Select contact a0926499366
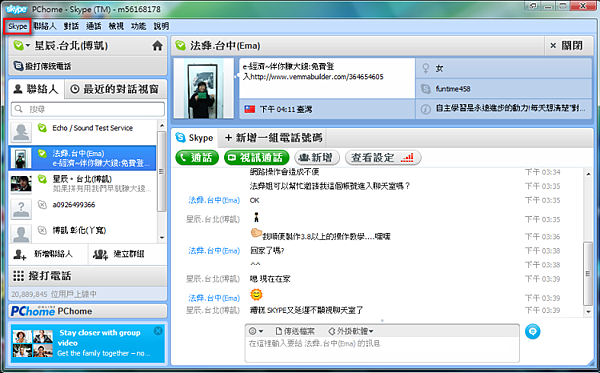Screen dimensions: 600x373 83,209
